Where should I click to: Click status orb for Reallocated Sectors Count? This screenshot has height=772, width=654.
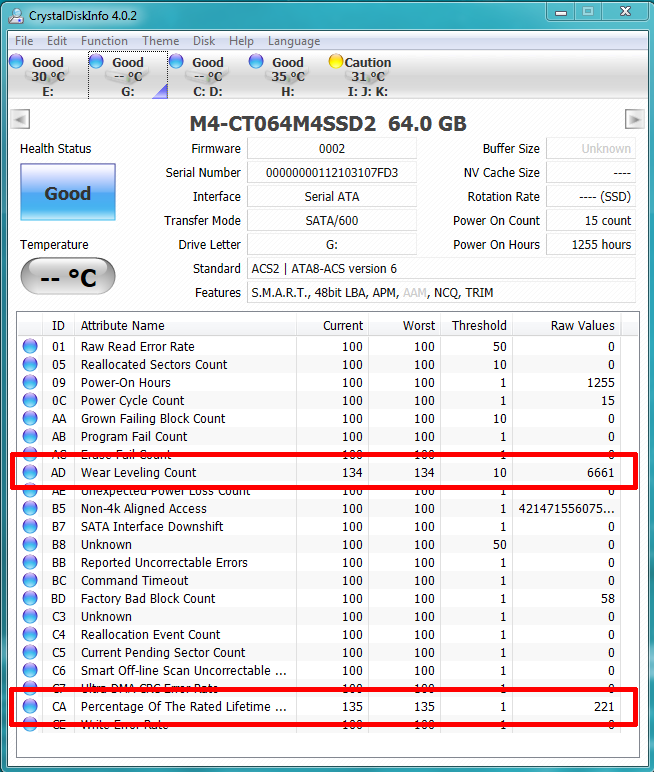click(x=30, y=364)
